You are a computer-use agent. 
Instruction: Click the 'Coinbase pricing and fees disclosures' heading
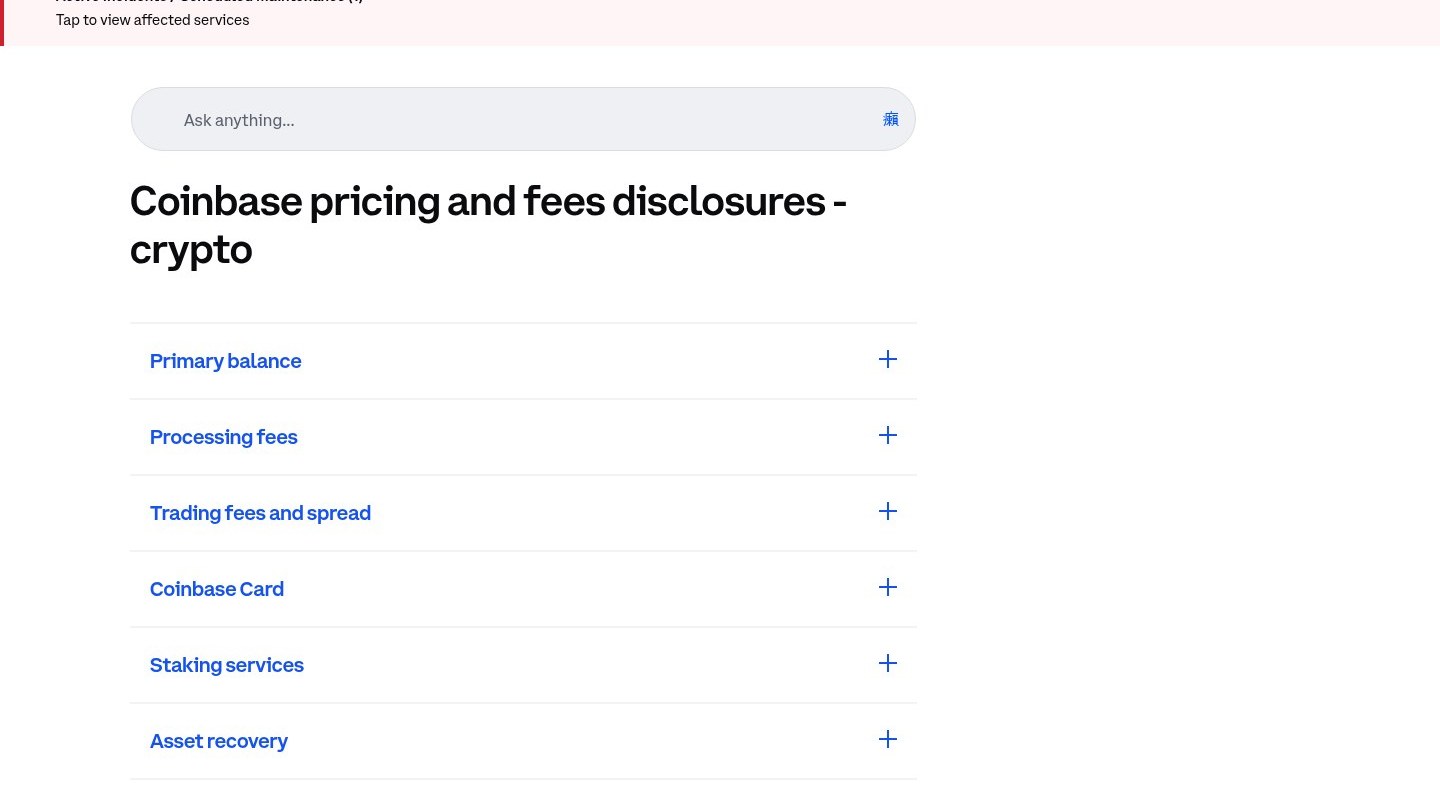tap(488, 225)
